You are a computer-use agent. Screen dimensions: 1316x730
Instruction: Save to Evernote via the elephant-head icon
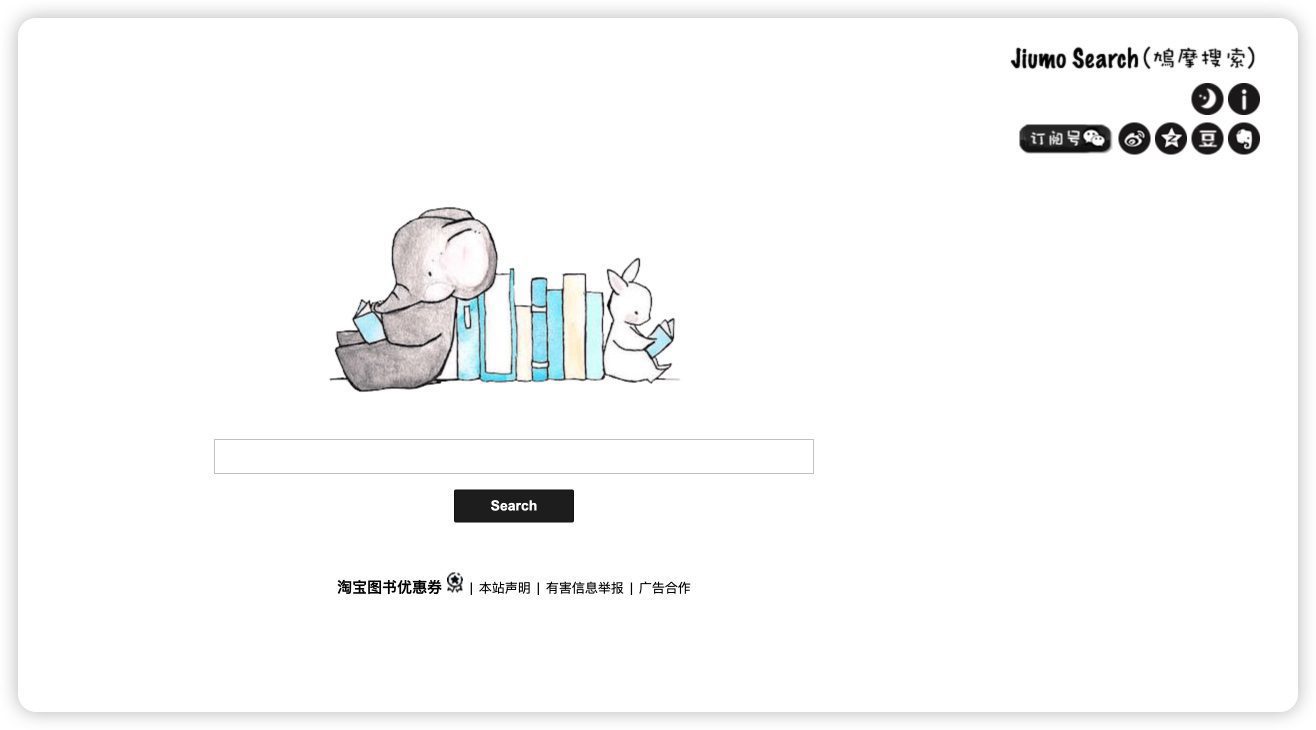tap(1244, 138)
